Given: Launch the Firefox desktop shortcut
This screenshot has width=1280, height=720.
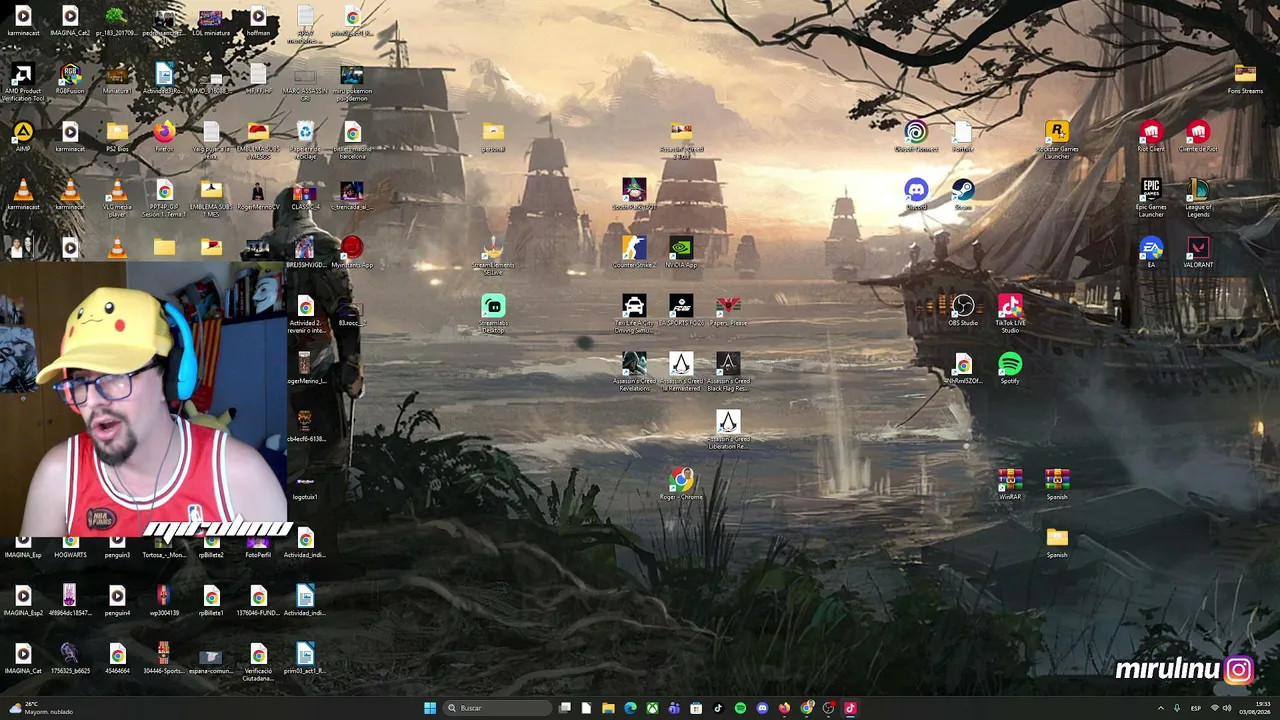Looking at the screenshot, I should (x=164, y=137).
